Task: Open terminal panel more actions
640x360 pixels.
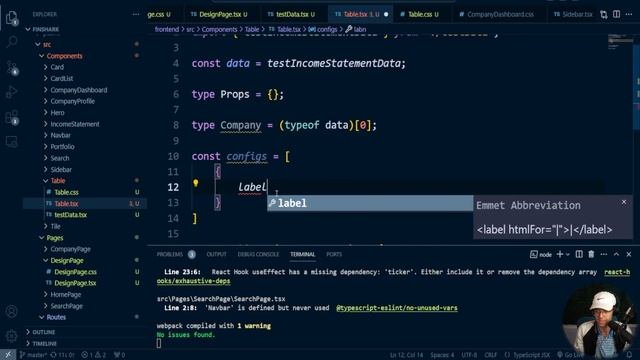Action: tap(604, 254)
